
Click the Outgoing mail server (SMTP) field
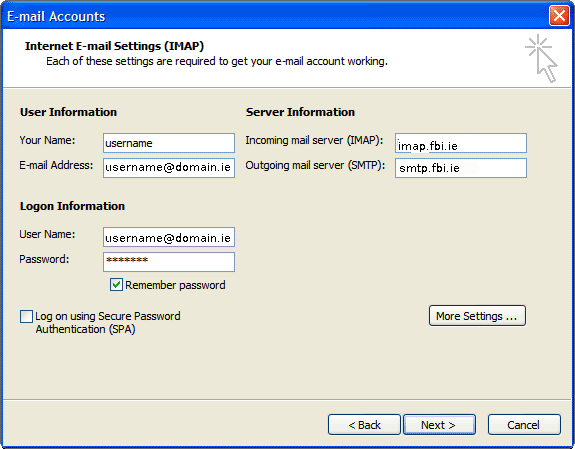tap(461, 168)
